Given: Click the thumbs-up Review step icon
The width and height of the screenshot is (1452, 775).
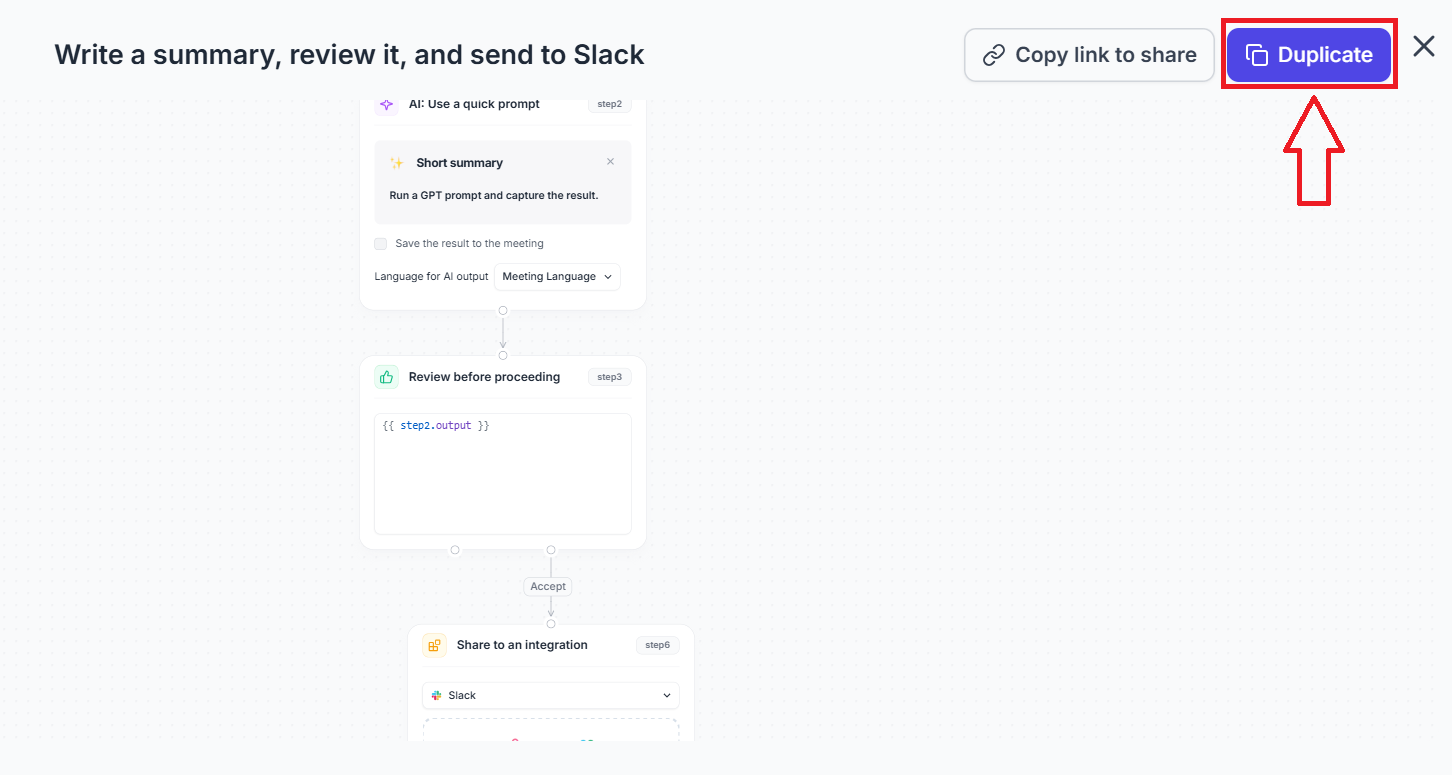Looking at the screenshot, I should [x=387, y=377].
